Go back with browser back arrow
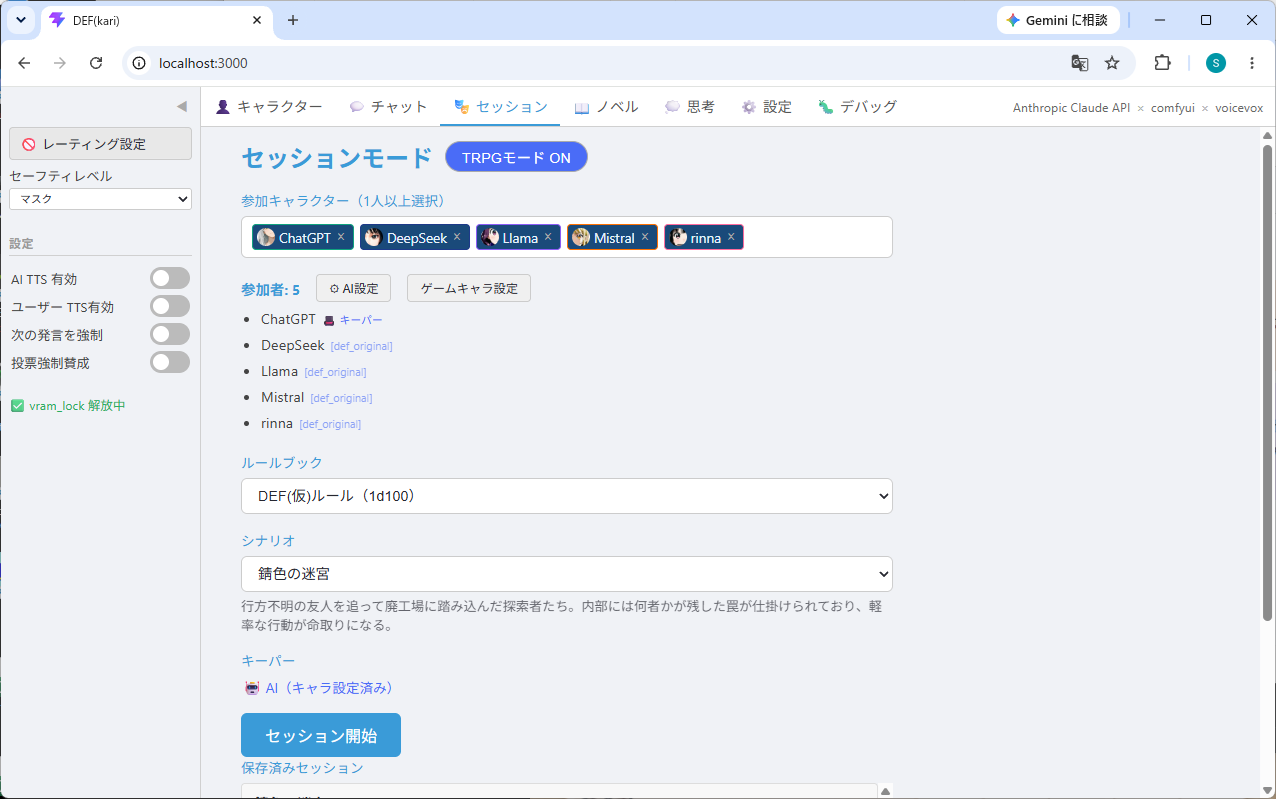The image size is (1276, 799). tap(24, 63)
